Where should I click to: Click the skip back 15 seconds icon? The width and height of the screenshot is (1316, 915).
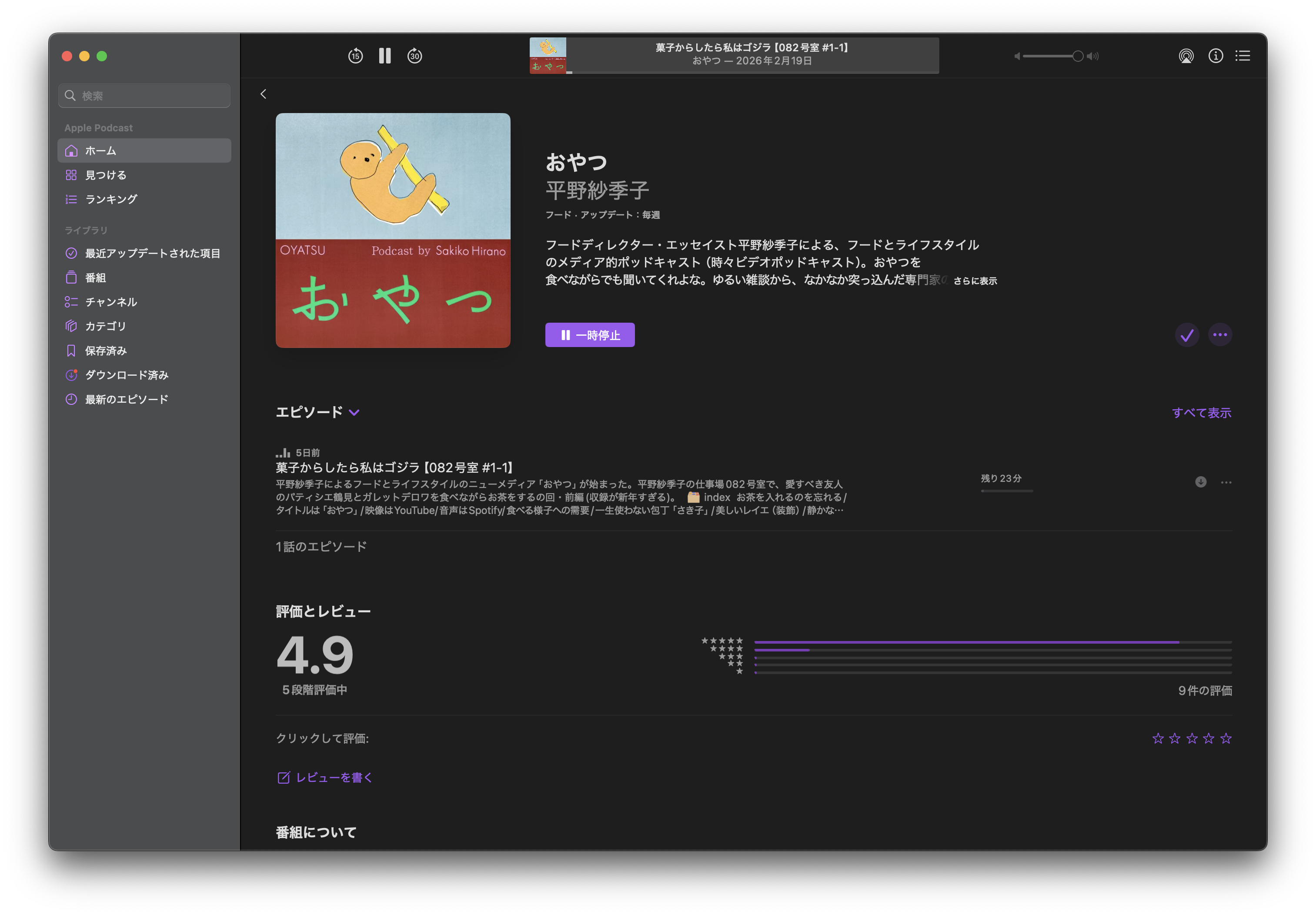355,56
